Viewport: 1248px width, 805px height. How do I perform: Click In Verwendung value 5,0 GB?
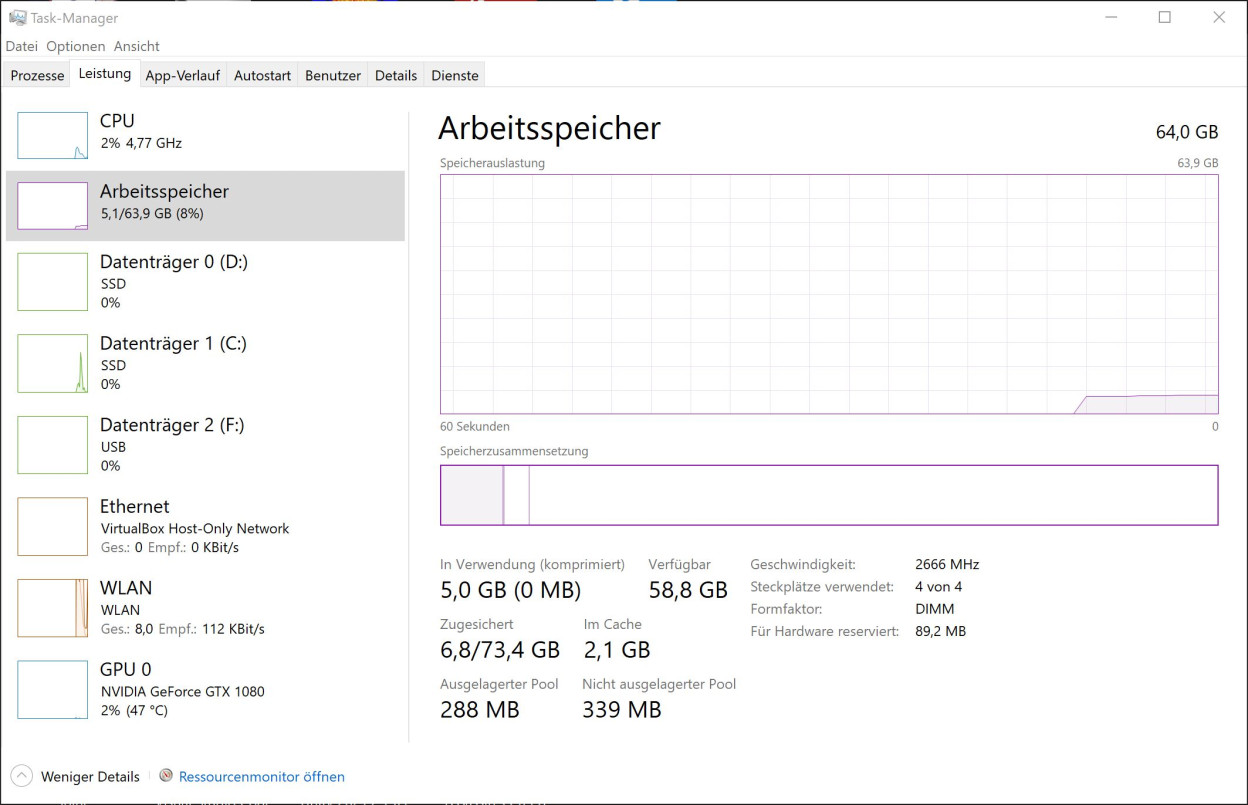(510, 590)
